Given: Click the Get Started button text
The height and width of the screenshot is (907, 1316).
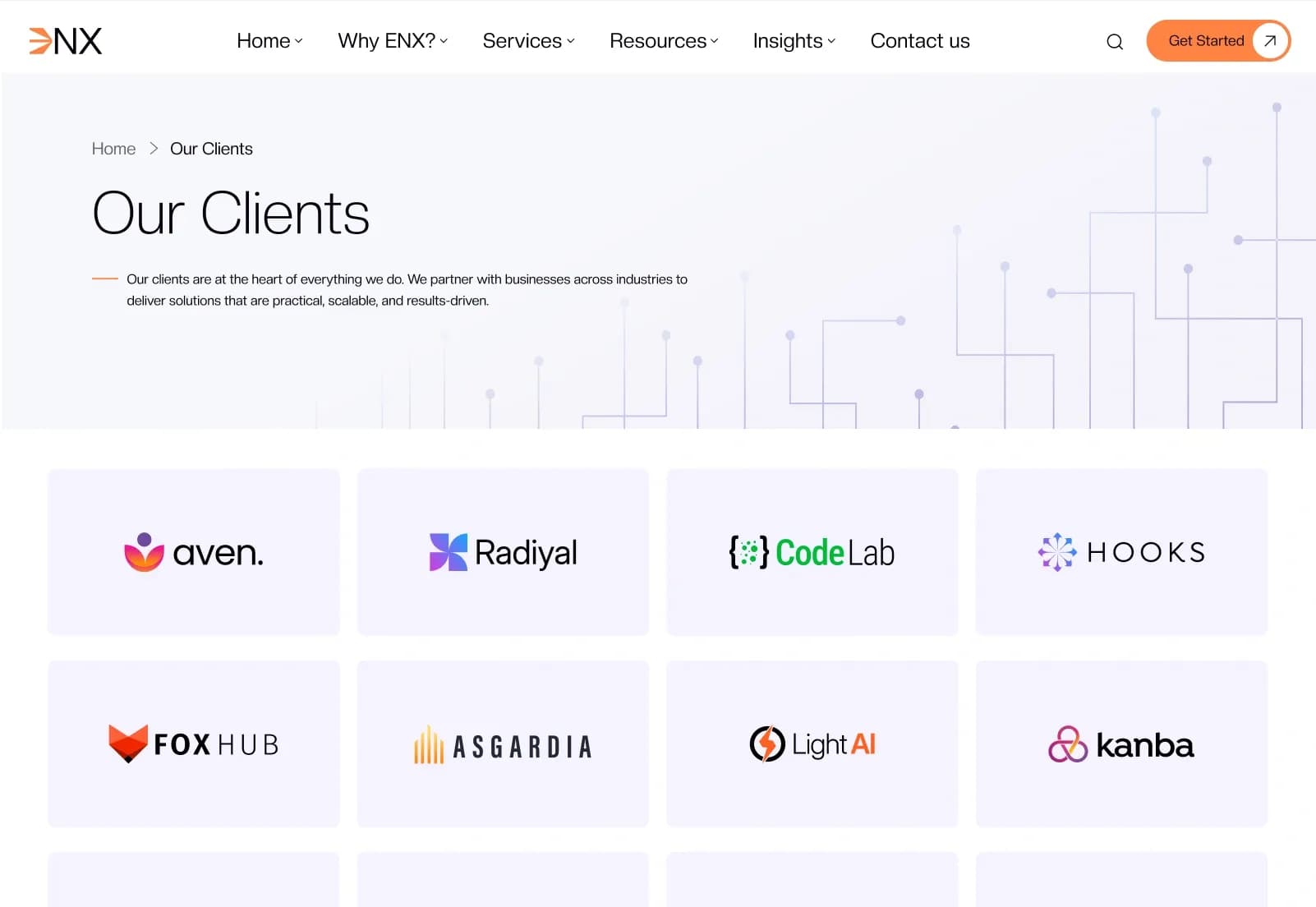Looking at the screenshot, I should 1206,41.
